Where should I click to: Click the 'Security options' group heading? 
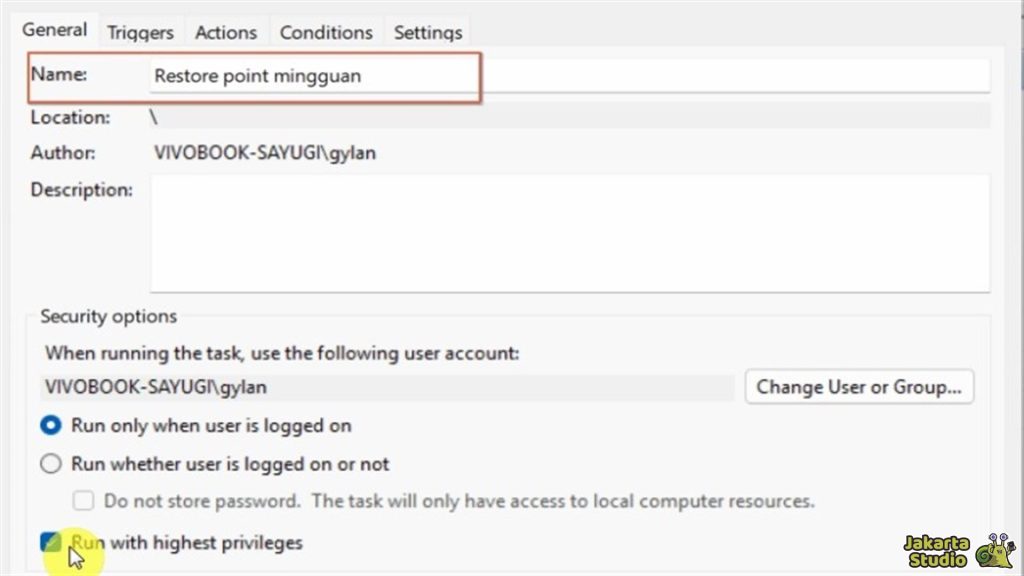tap(108, 316)
